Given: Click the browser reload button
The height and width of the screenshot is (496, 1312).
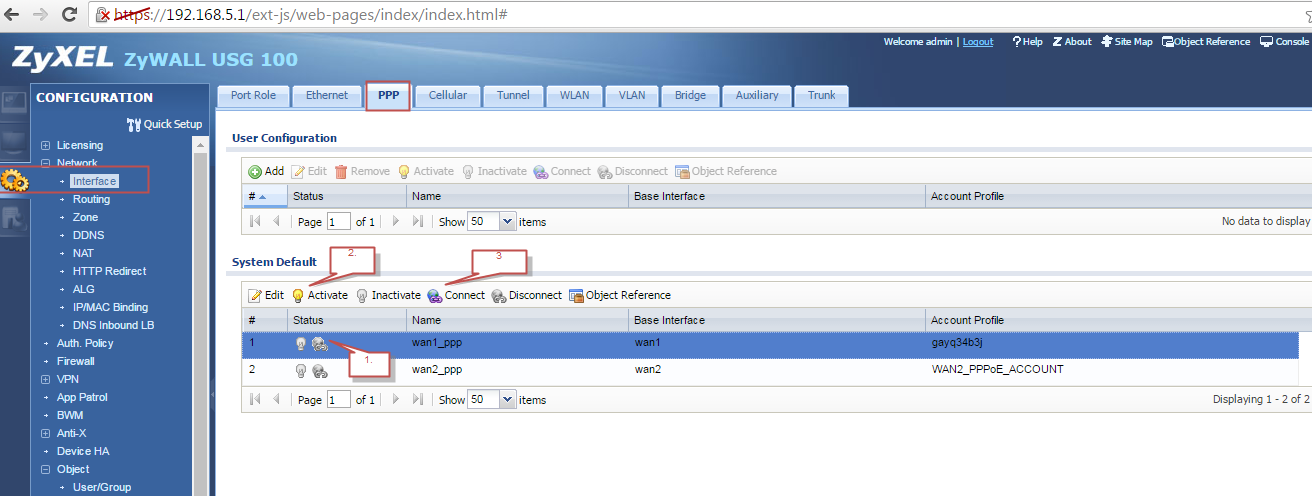Looking at the screenshot, I should (70, 15).
